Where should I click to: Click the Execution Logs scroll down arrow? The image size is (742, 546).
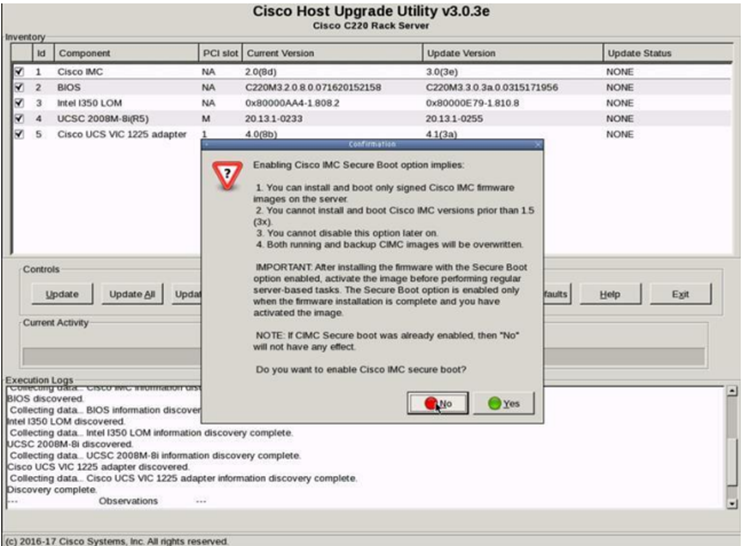coord(731,502)
